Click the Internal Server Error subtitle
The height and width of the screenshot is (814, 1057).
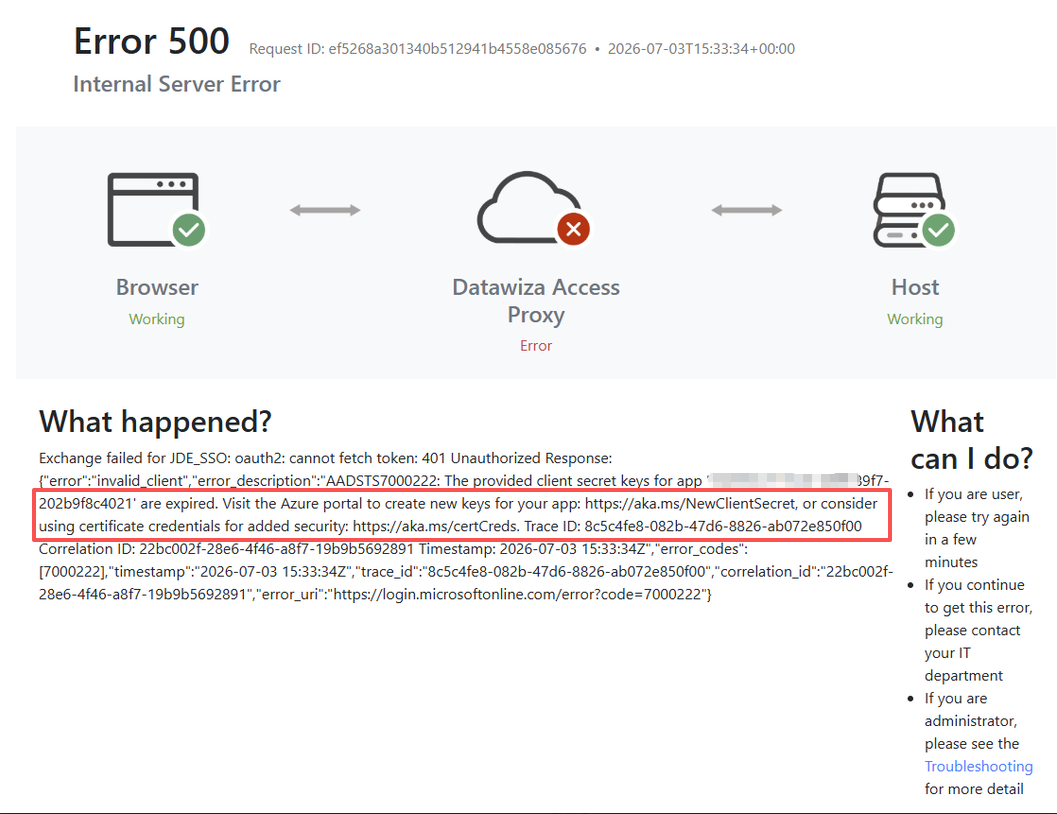(177, 84)
